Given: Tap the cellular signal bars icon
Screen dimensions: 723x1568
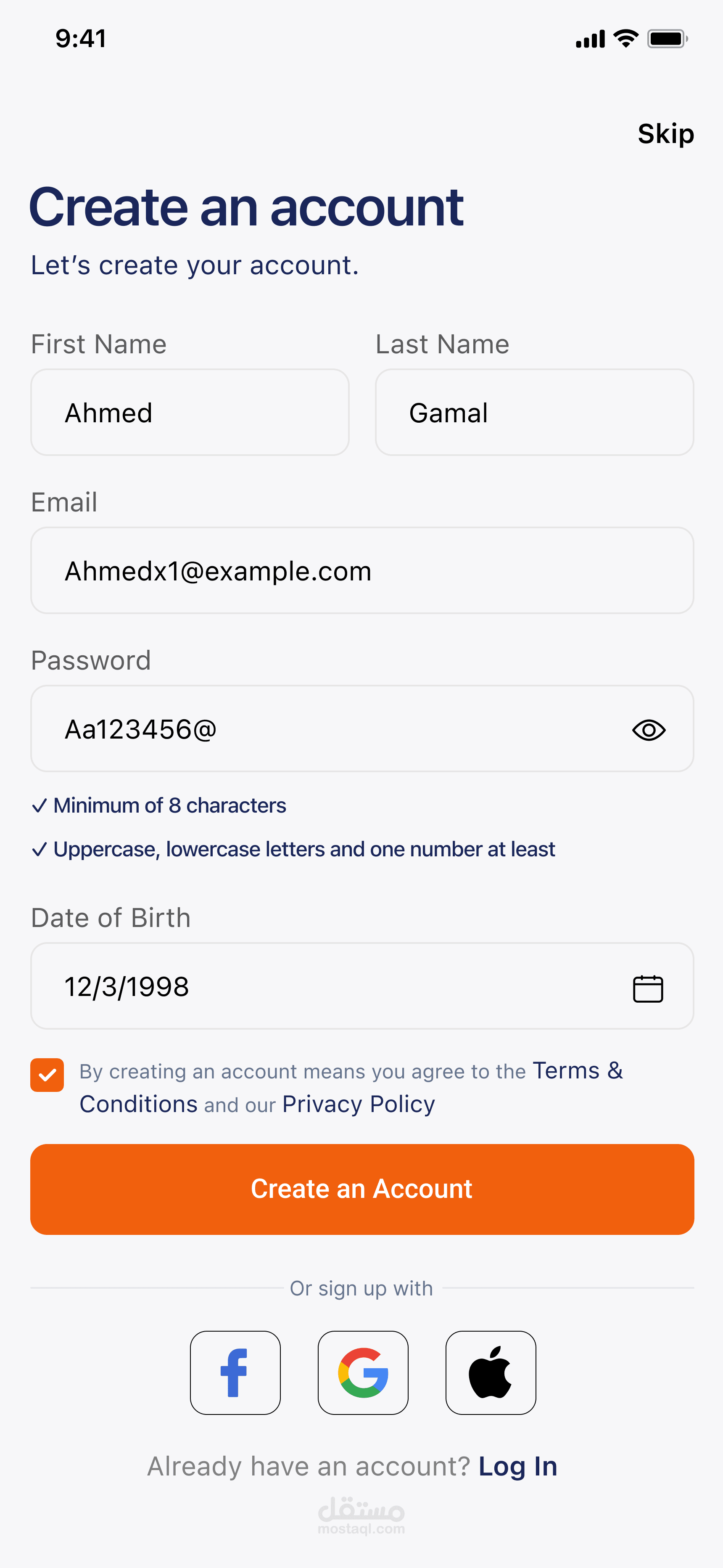Looking at the screenshot, I should 590,39.
